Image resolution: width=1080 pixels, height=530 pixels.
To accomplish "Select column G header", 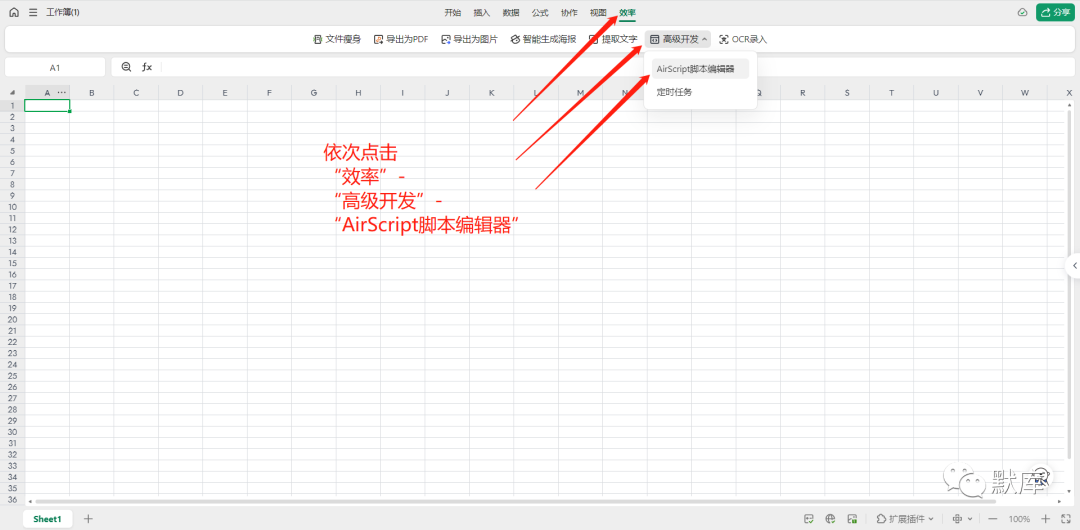I will 313,92.
